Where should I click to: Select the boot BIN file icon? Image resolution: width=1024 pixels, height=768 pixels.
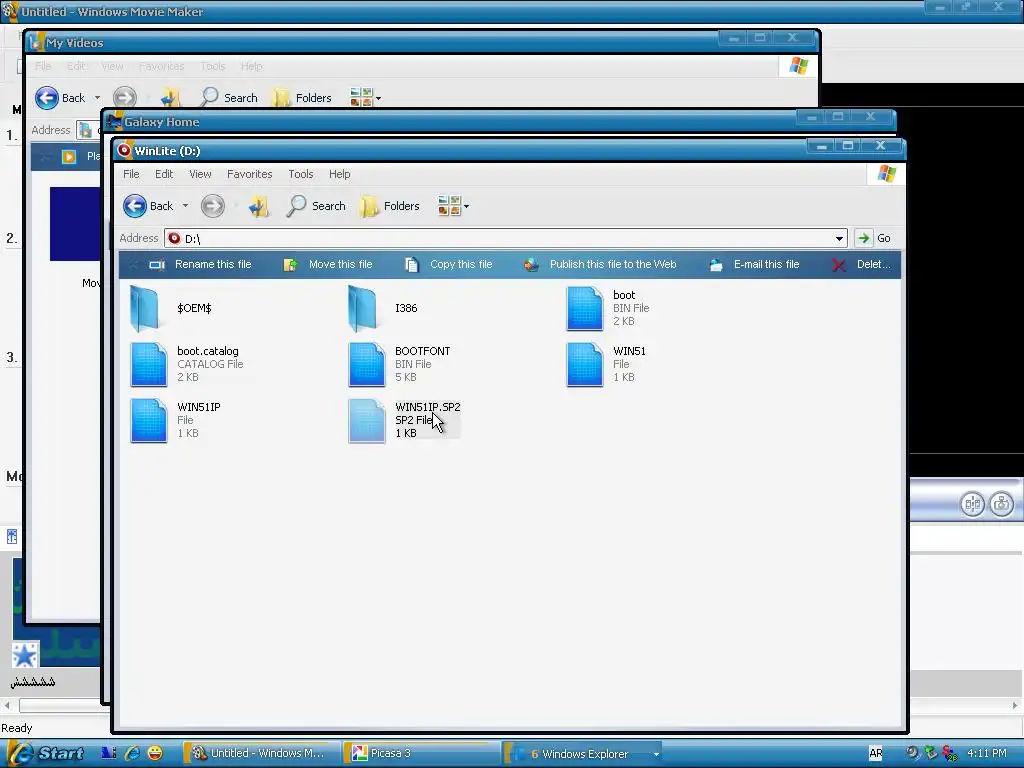click(584, 308)
